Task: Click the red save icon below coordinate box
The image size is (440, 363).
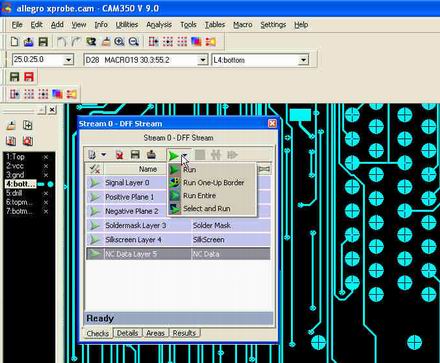Action: (29, 77)
